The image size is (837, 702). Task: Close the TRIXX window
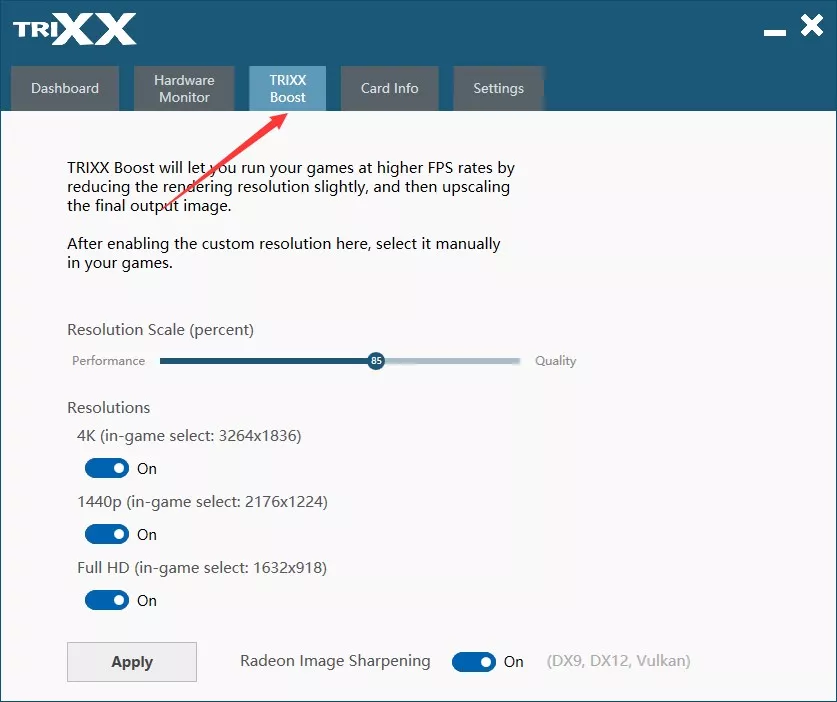(x=812, y=25)
